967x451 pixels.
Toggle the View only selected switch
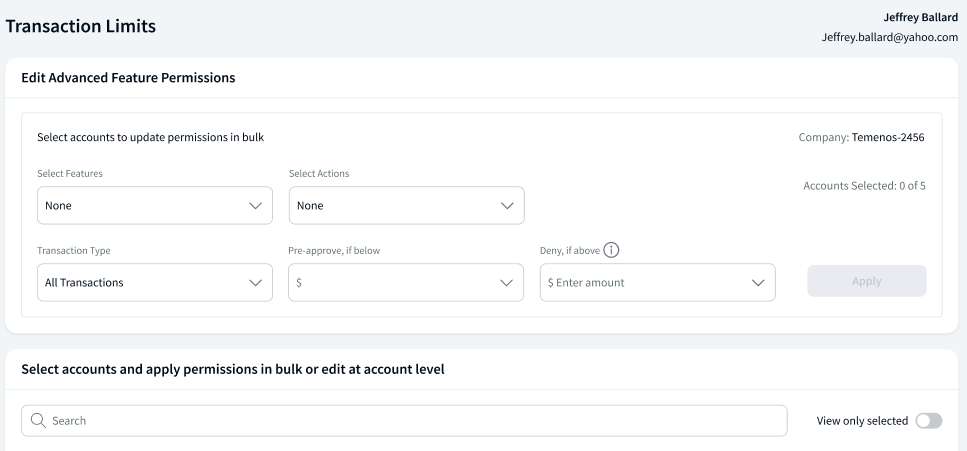pos(929,421)
